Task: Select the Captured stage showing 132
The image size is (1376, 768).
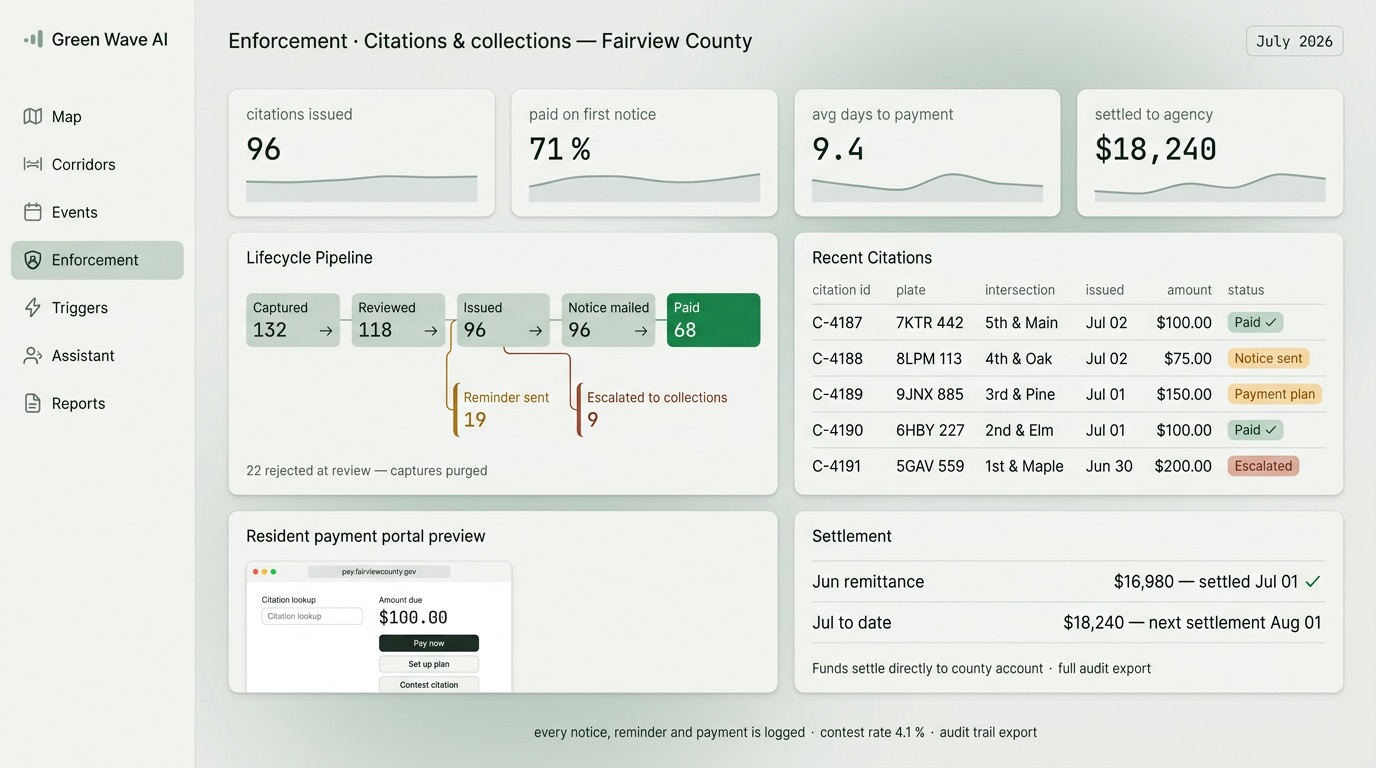Action: tap(293, 320)
